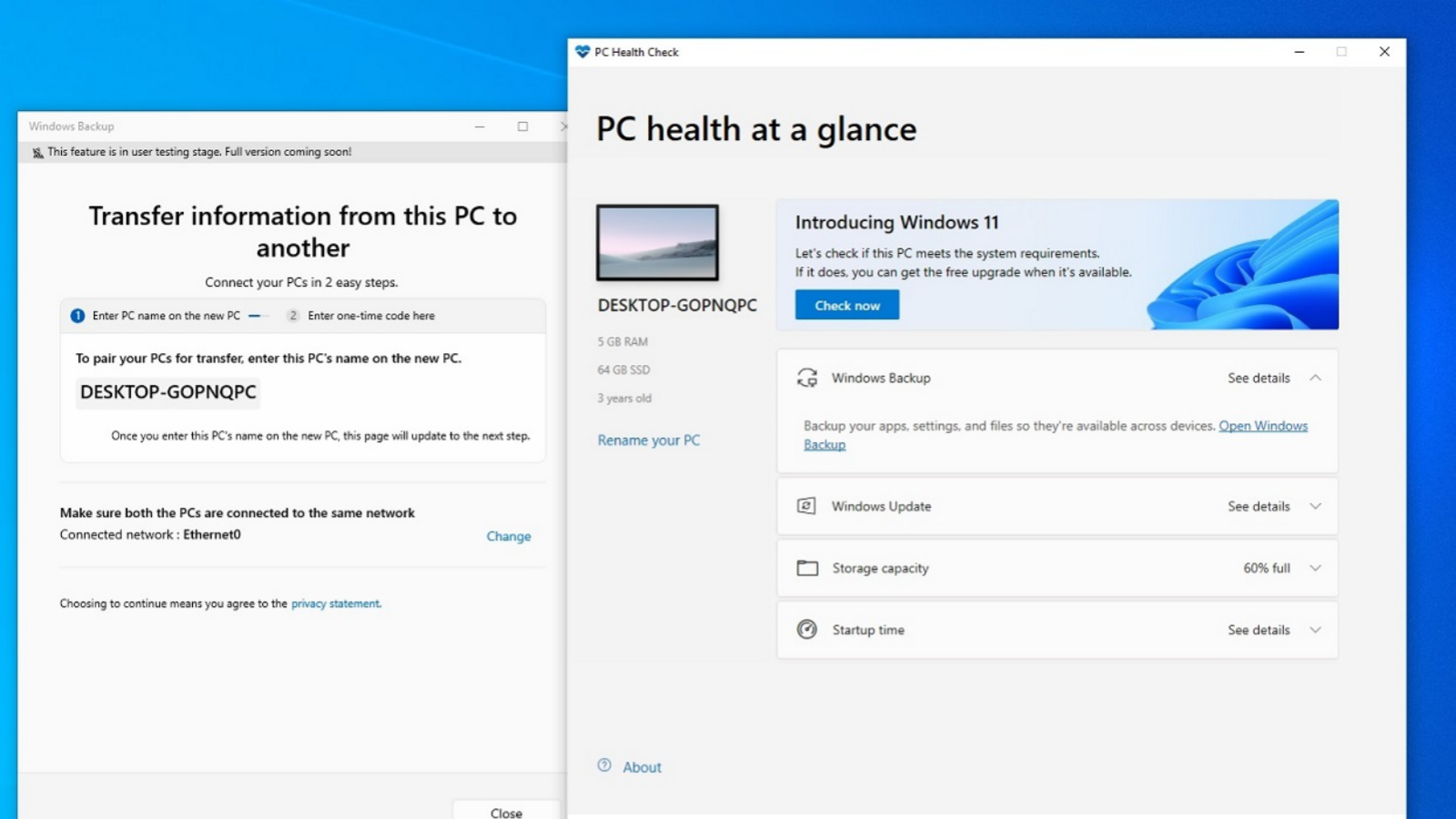Viewport: 1456px width, 819px height.
Task: Change the connected network
Action: (x=508, y=537)
